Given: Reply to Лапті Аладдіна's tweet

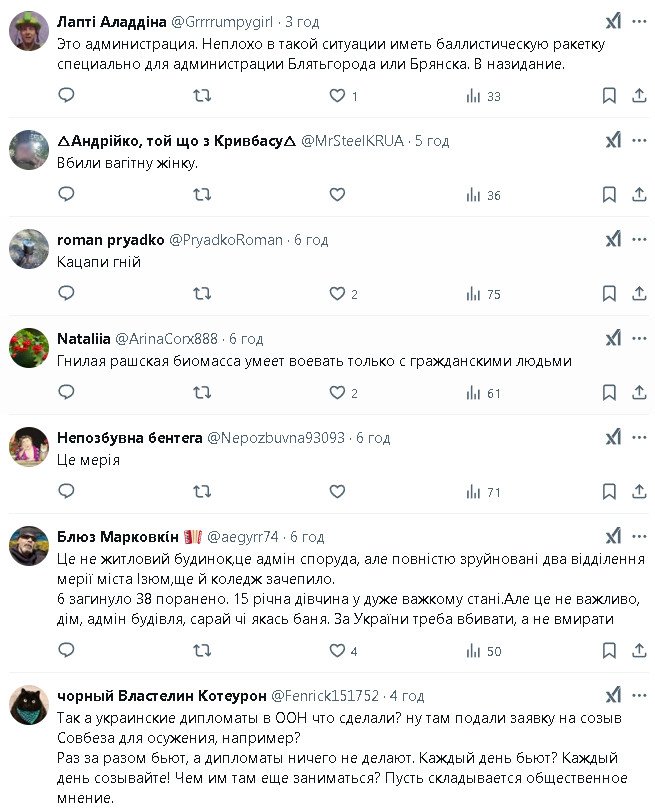Looking at the screenshot, I should 66,96.
